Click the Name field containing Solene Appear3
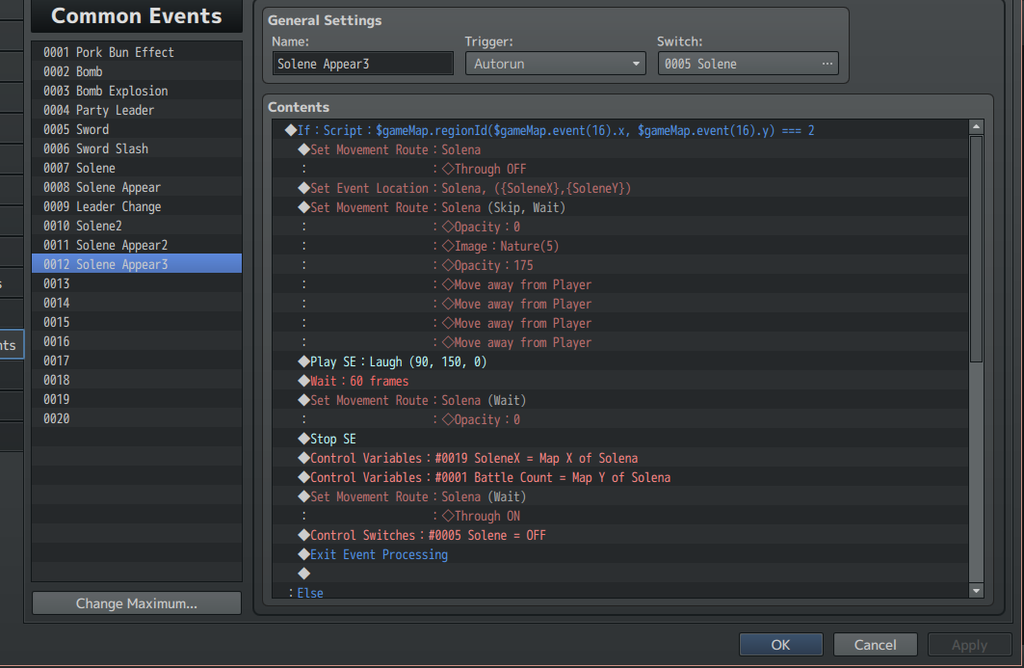The height and width of the screenshot is (668, 1024). pos(363,64)
